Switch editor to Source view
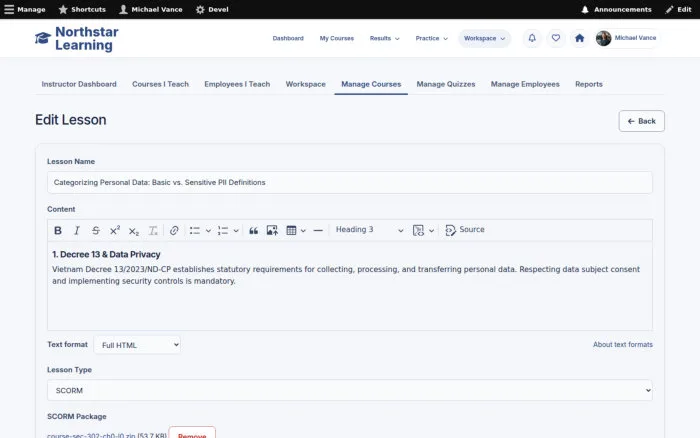Screen dimensions: 700x438 tap(465, 230)
